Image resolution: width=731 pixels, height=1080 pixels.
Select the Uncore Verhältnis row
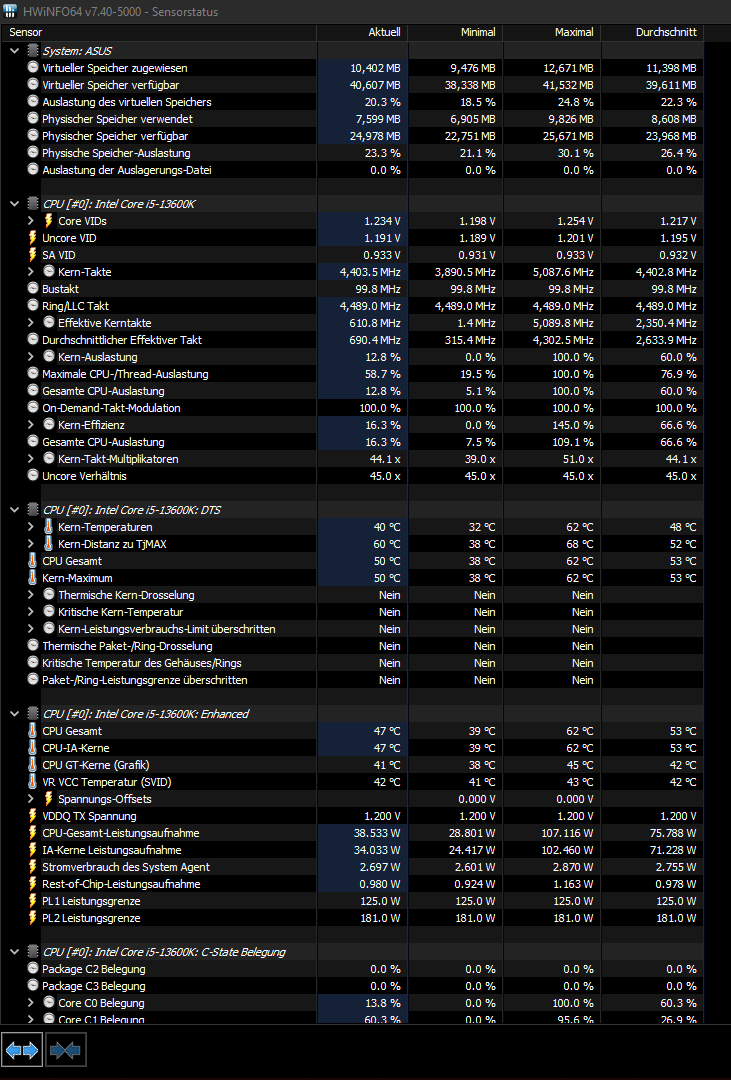point(352,475)
